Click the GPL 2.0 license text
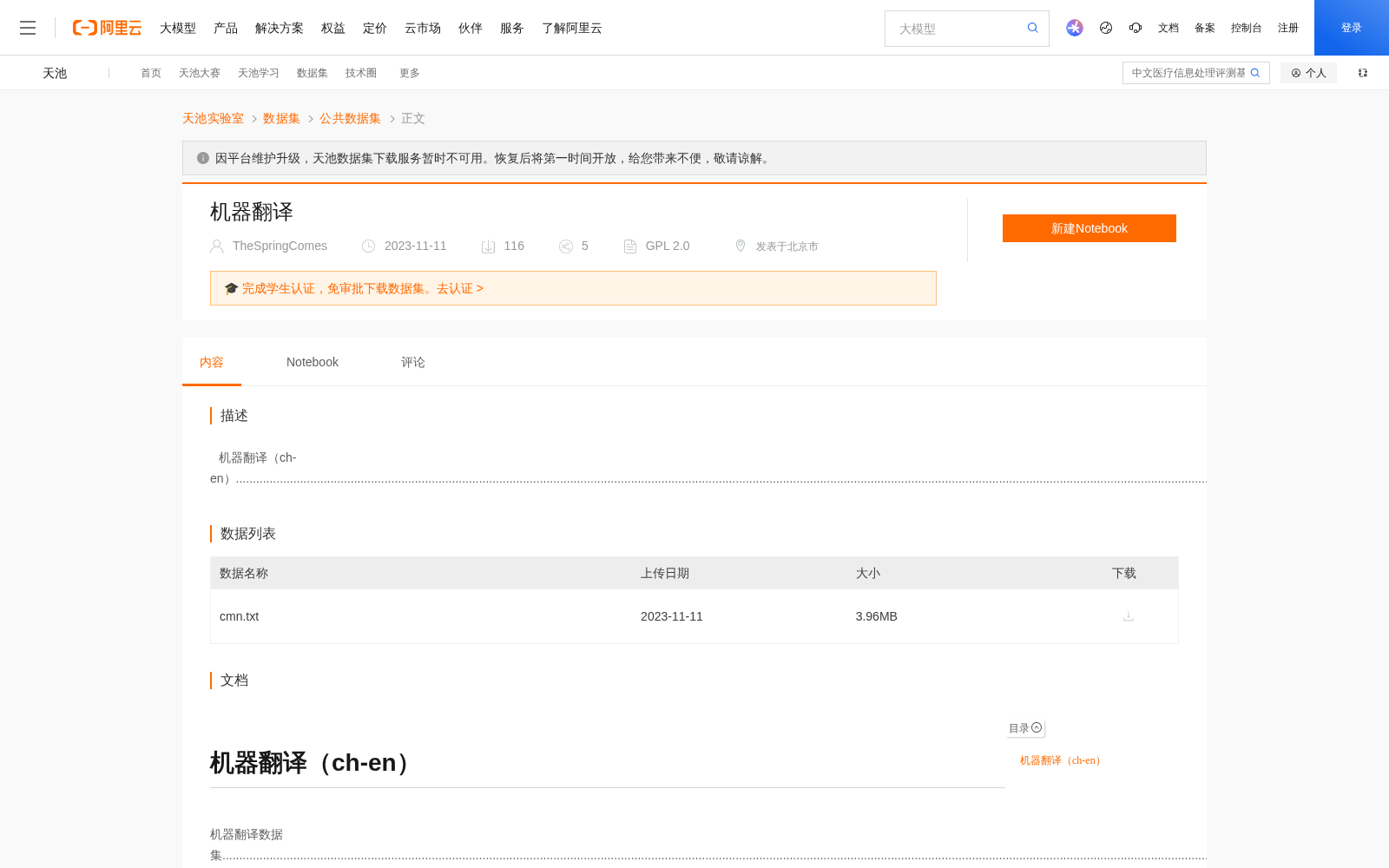Viewport: 1389px width, 868px height. click(668, 246)
